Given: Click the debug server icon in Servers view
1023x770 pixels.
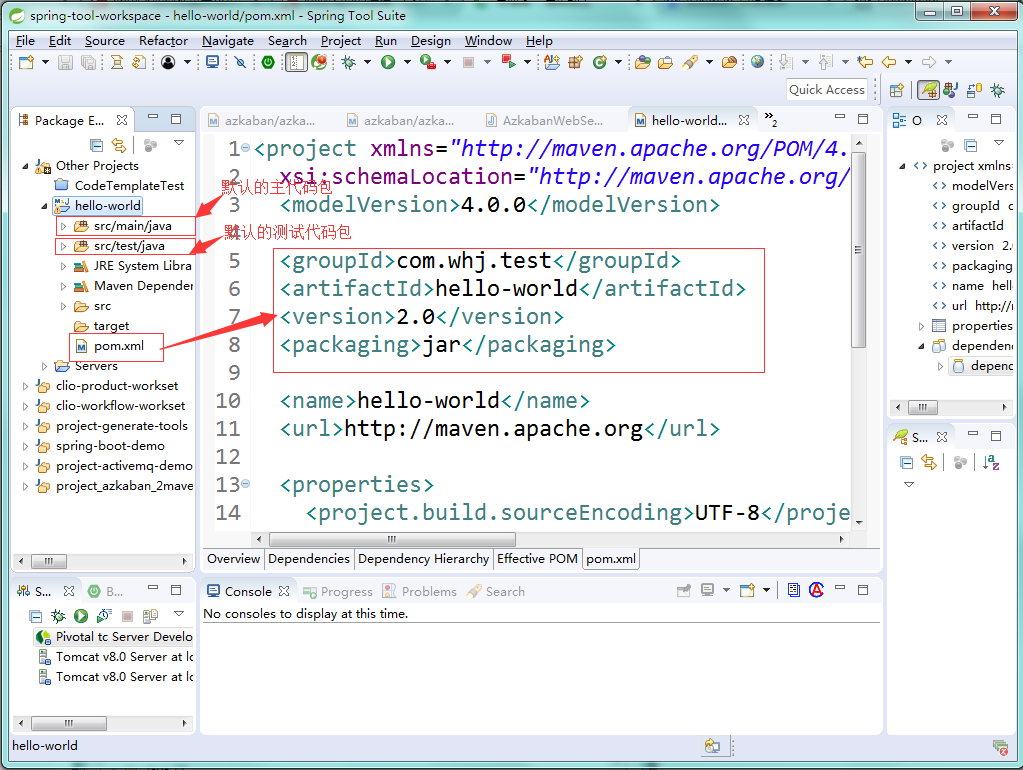Looking at the screenshot, I should point(58,615).
